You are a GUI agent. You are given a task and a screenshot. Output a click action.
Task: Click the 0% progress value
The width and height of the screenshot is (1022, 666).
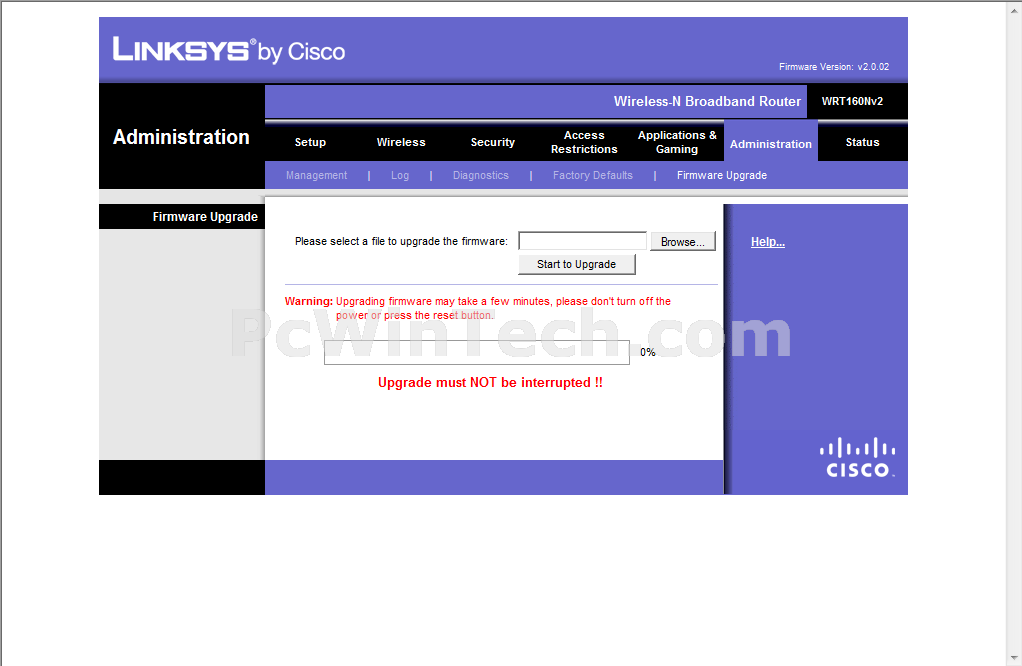point(647,352)
